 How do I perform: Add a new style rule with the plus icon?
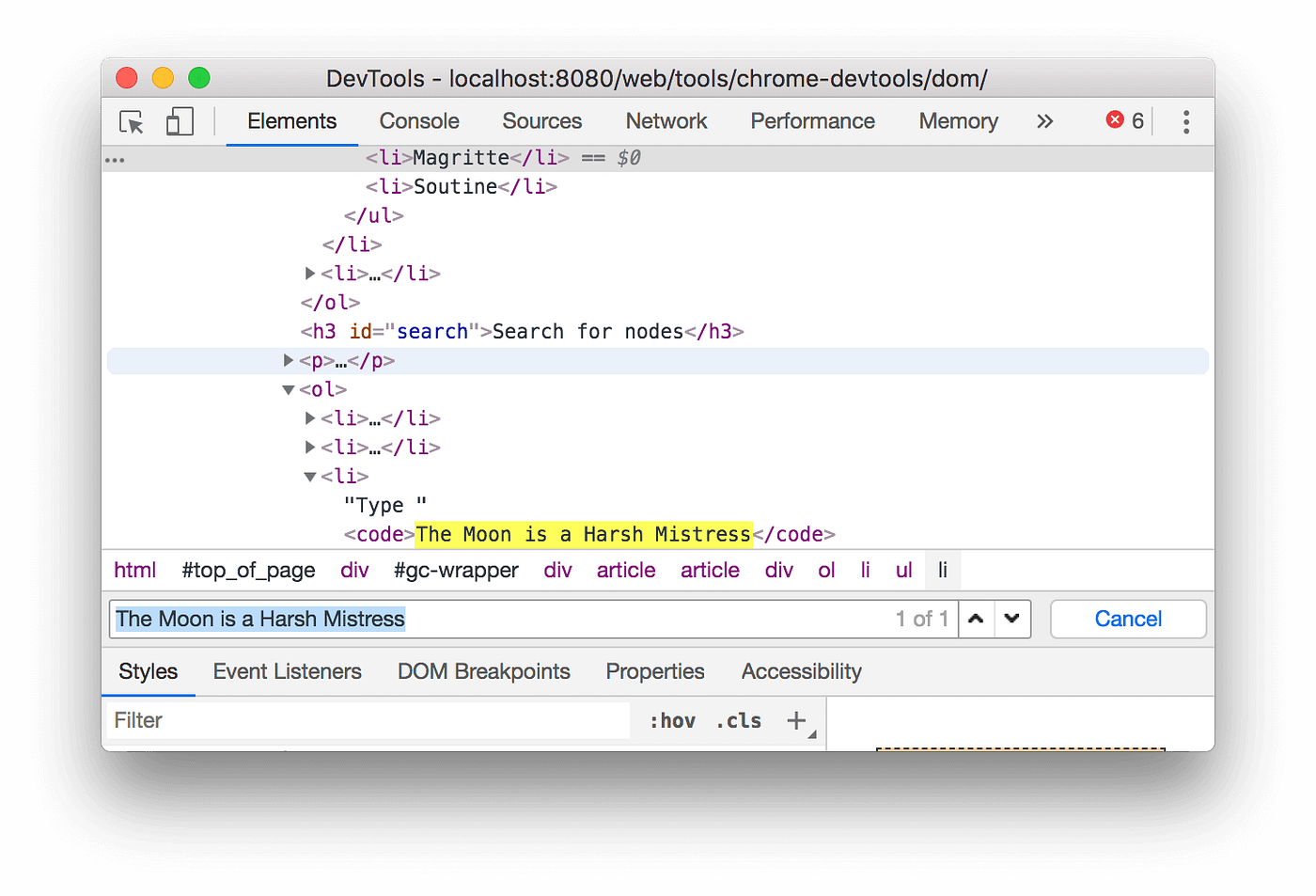click(796, 719)
